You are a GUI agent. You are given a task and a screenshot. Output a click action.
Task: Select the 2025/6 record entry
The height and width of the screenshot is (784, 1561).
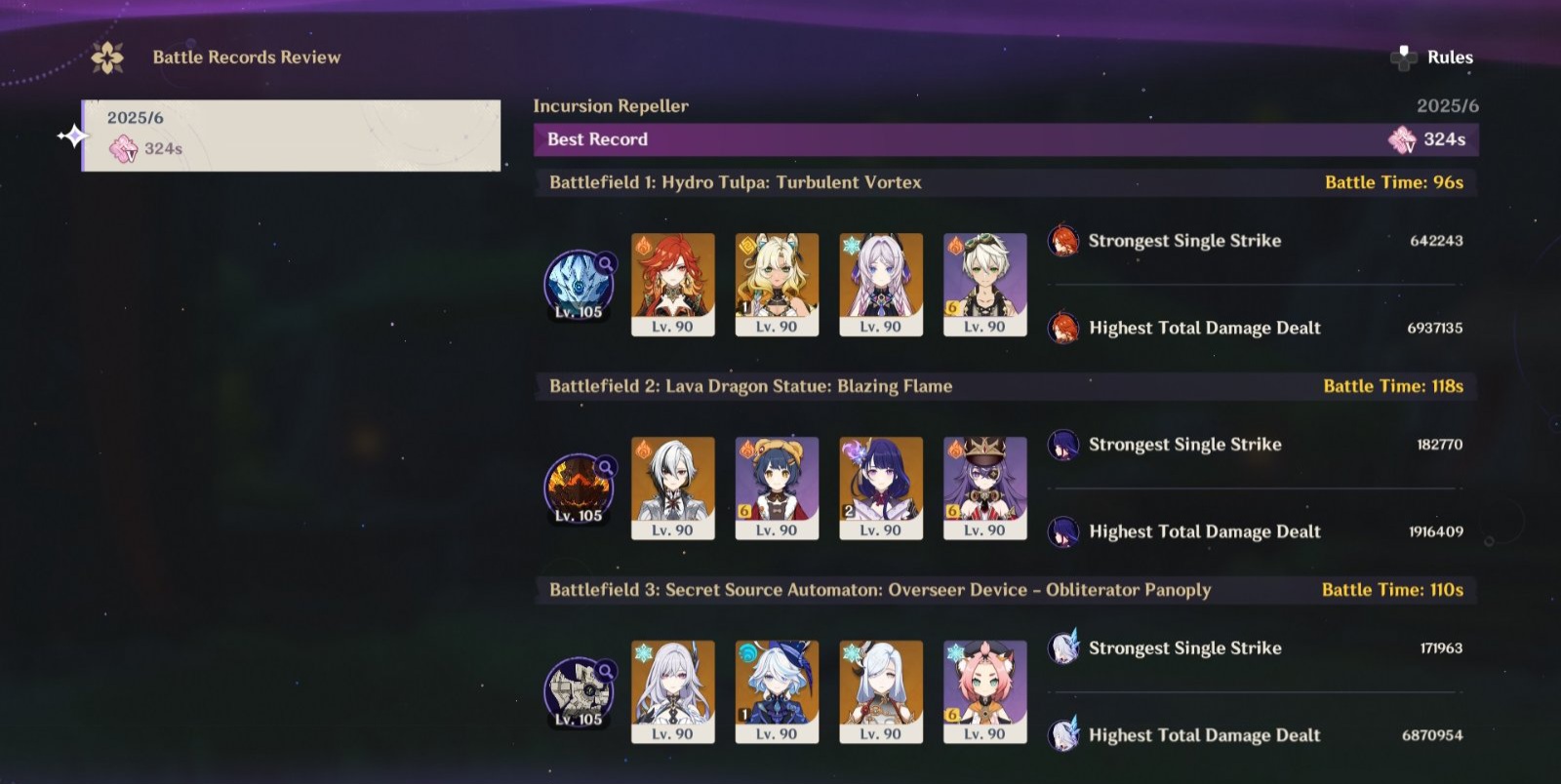(291, 135)
